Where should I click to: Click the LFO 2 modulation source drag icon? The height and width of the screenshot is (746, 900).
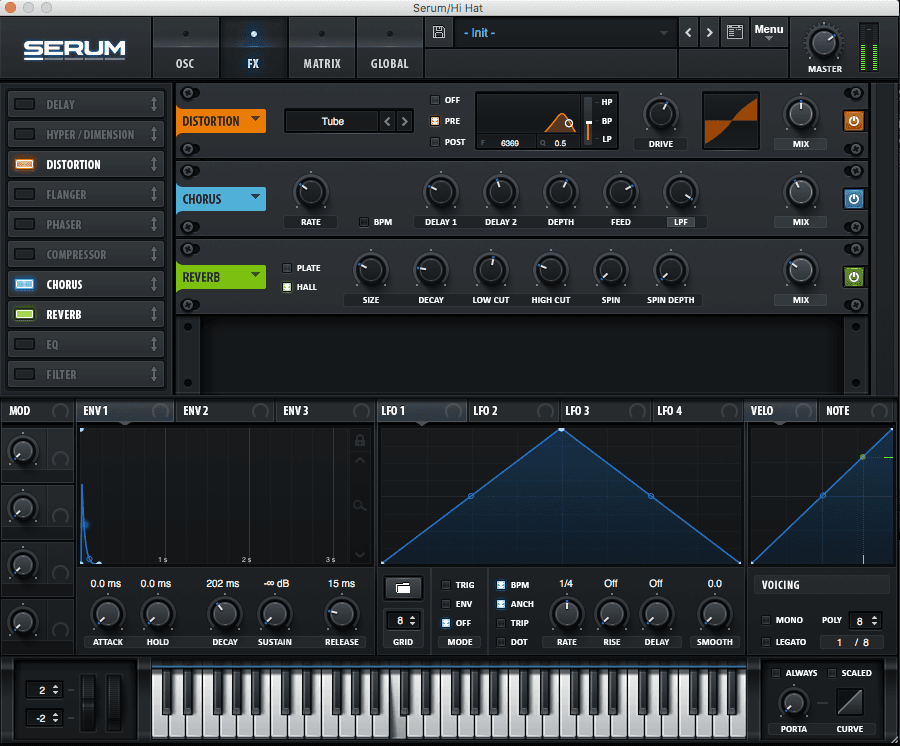(545, 411)
